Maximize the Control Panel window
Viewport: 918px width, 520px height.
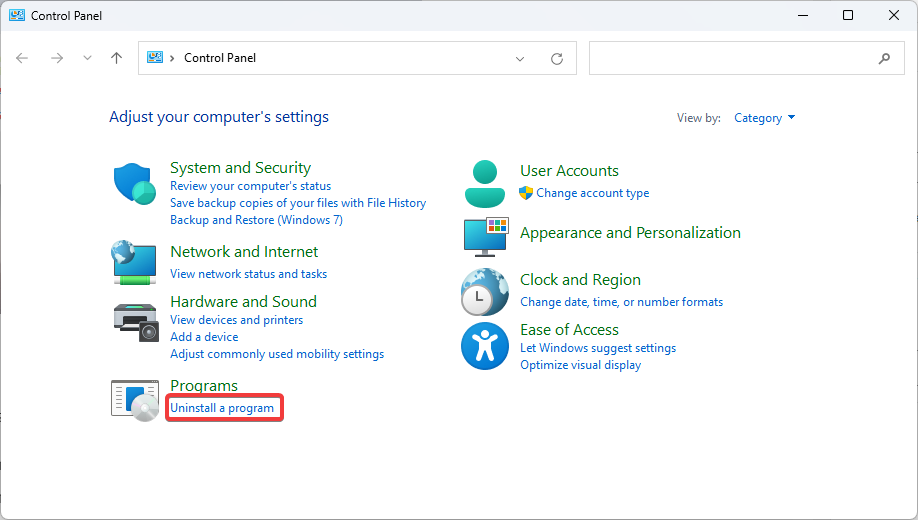[x=848, y=15]
